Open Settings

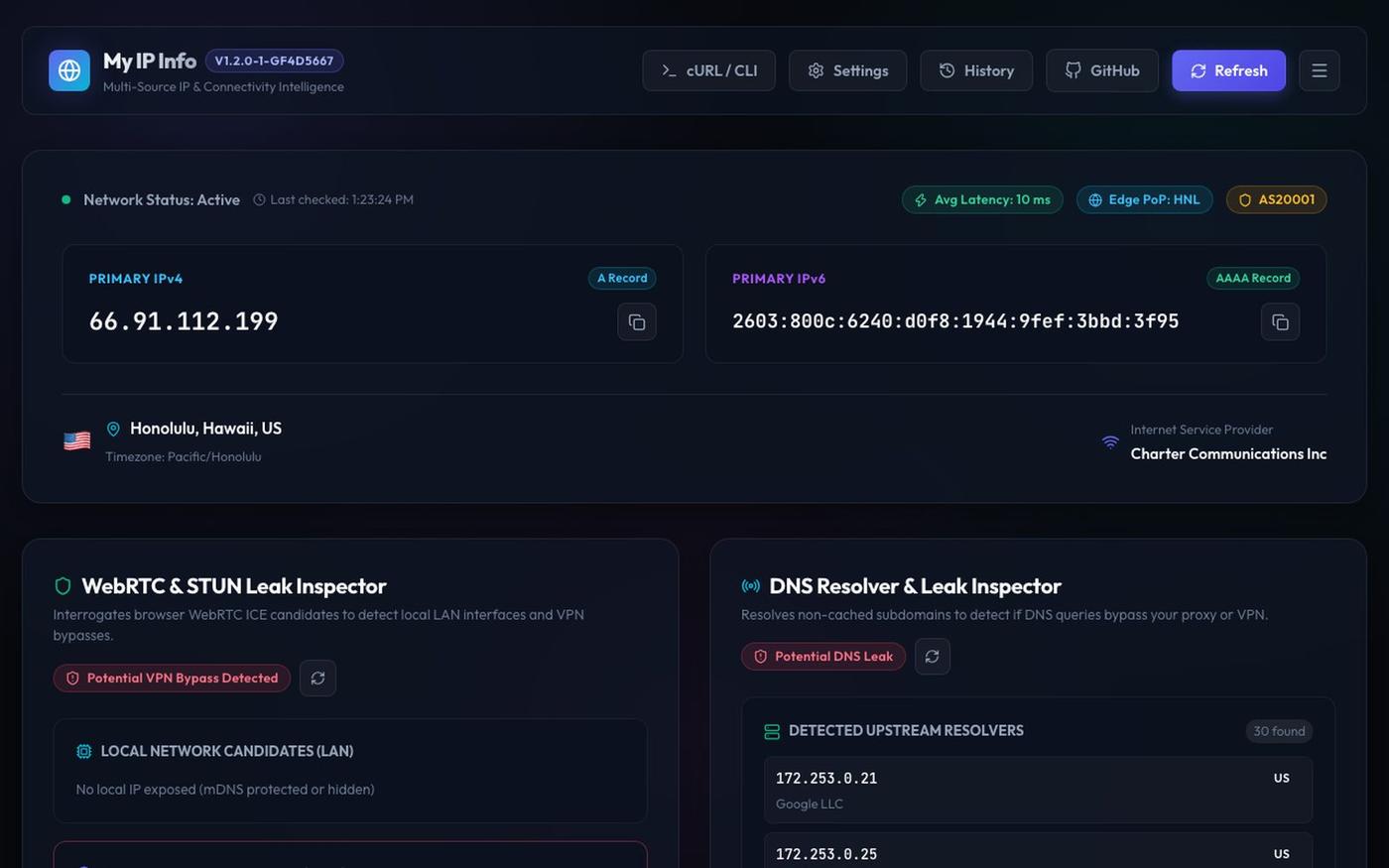pyautogui.click(x=848, y=70)
